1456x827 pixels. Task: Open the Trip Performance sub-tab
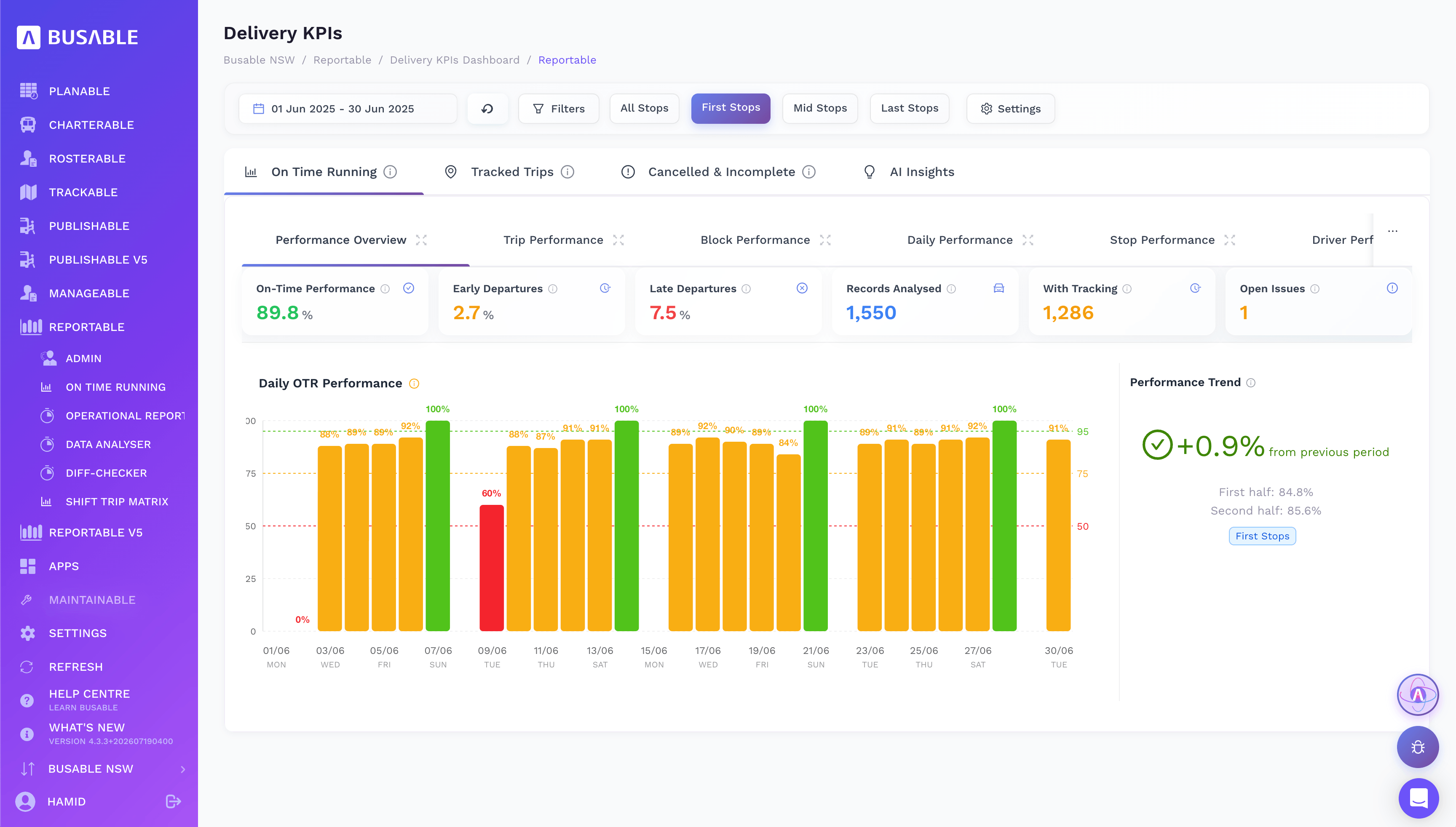click(553, 240)
